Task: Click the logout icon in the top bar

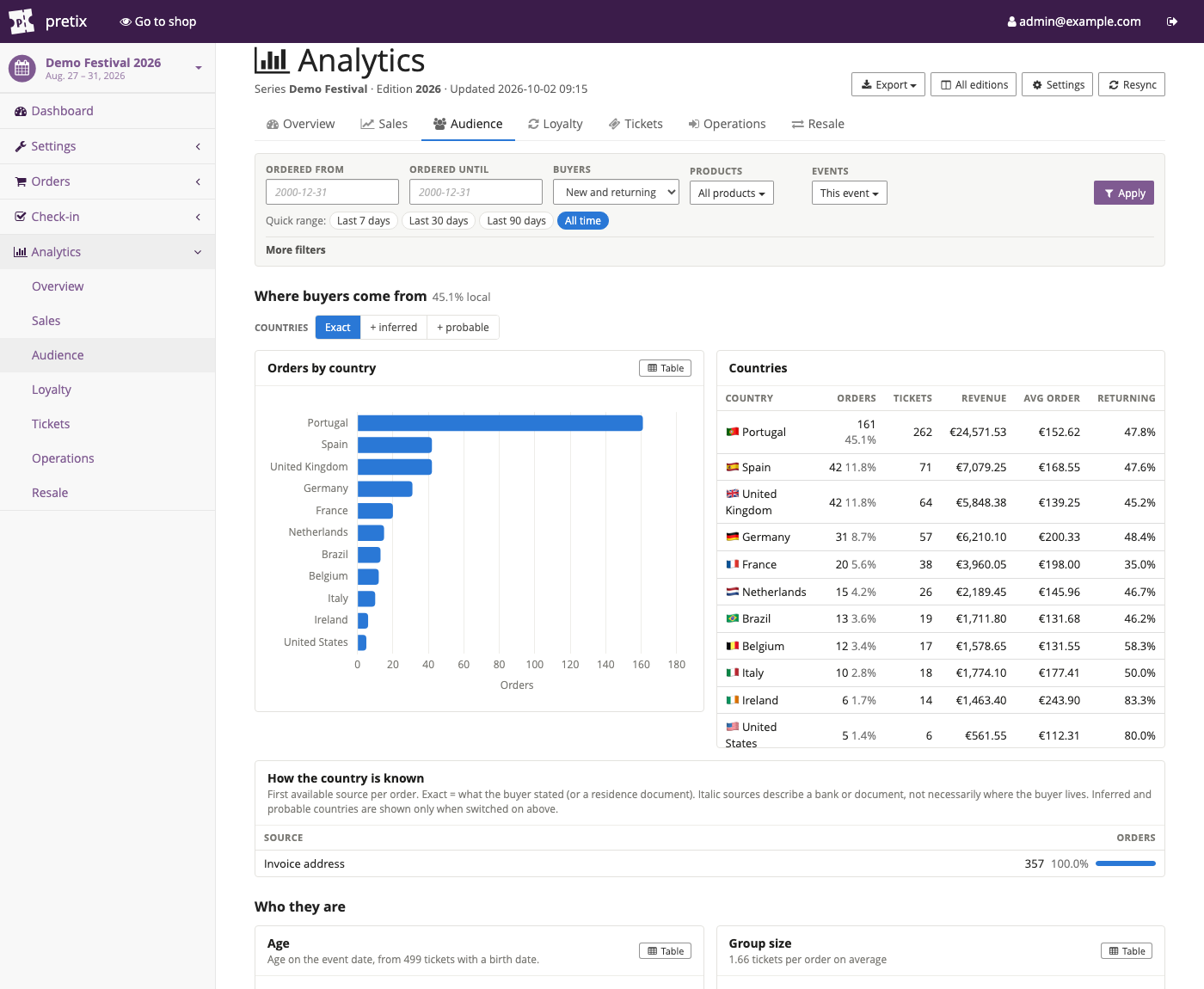Action: point(1172,21)
